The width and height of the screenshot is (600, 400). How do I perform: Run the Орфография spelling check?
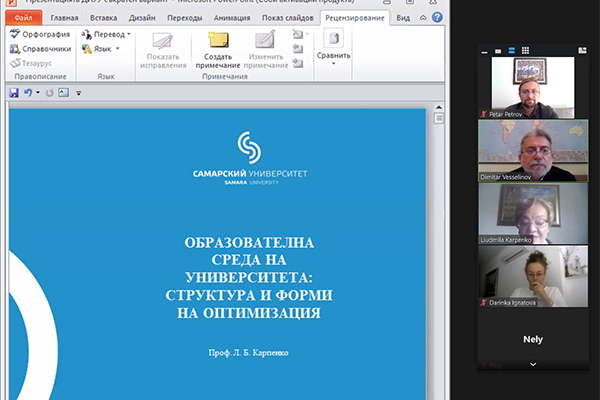pos(40,34)
